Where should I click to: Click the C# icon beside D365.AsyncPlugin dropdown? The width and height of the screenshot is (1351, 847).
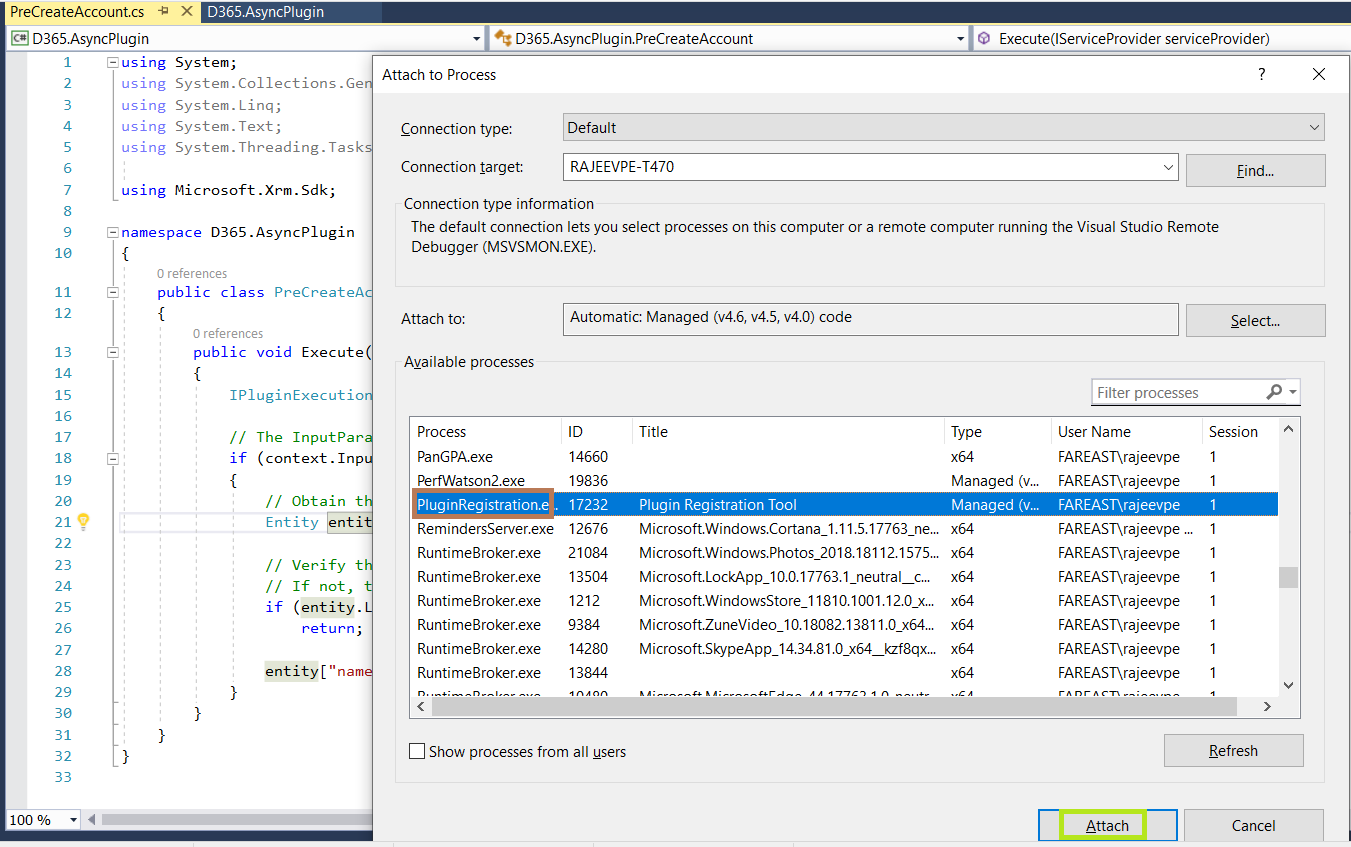[x=18, y=37]
